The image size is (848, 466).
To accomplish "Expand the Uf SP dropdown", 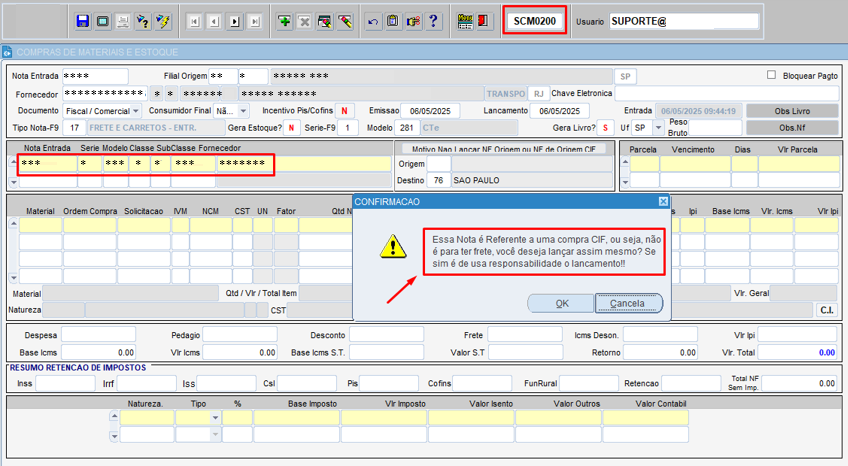I will [x=651, y=128].
